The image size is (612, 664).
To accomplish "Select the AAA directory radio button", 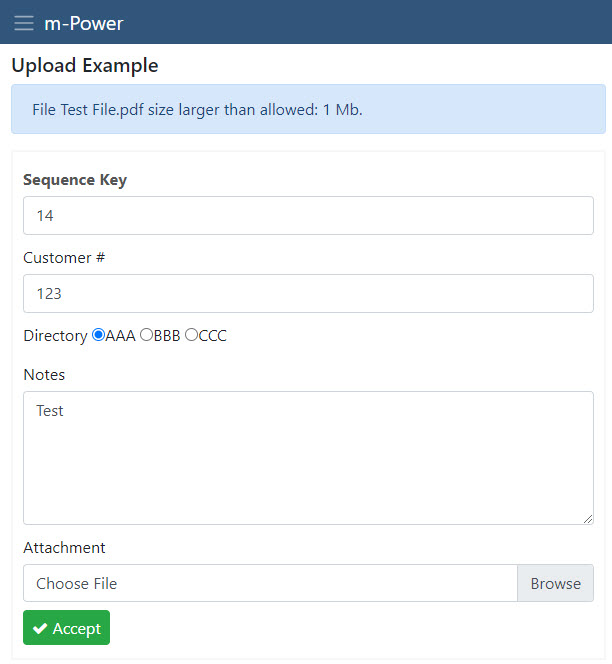I will [98, 335].
